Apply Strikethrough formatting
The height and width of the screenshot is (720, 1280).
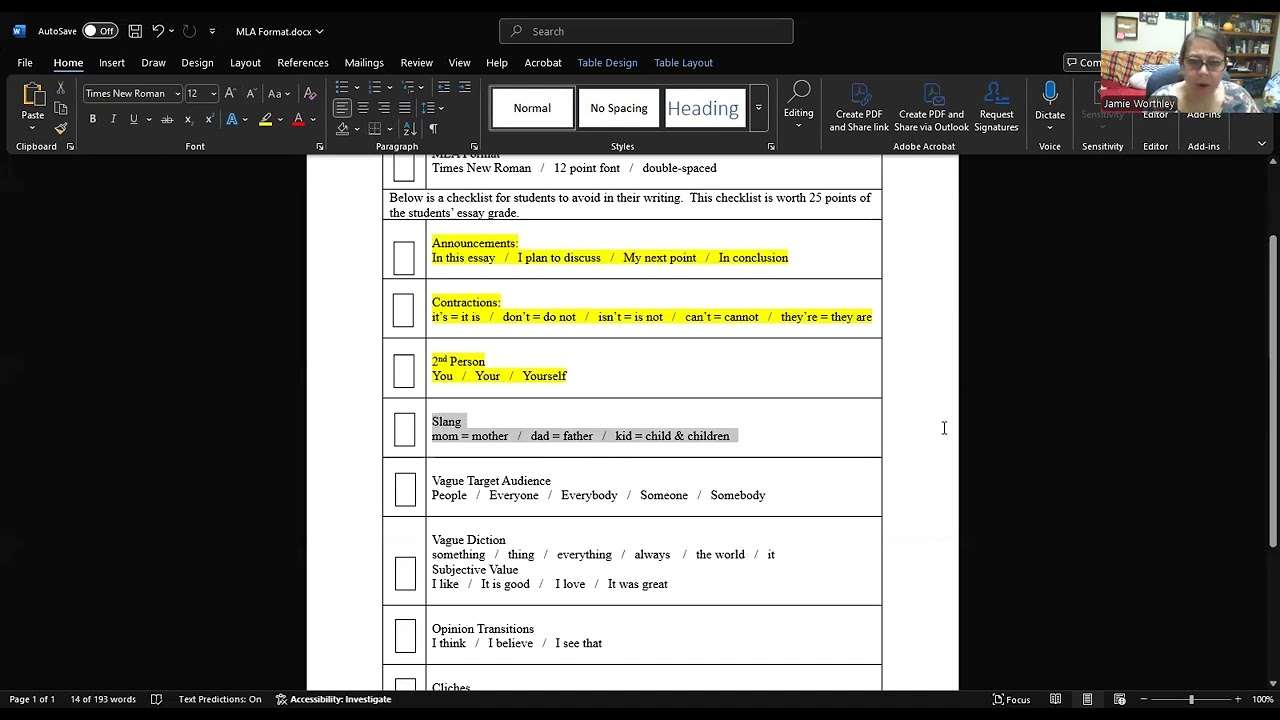pos(167,119)
